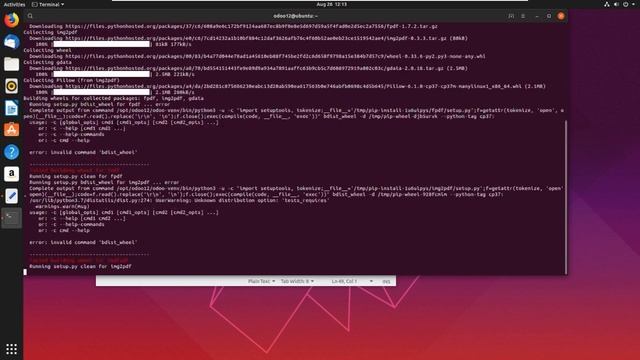
Task: Open Ubuntu Software from the dock
Action: [11, 130]
